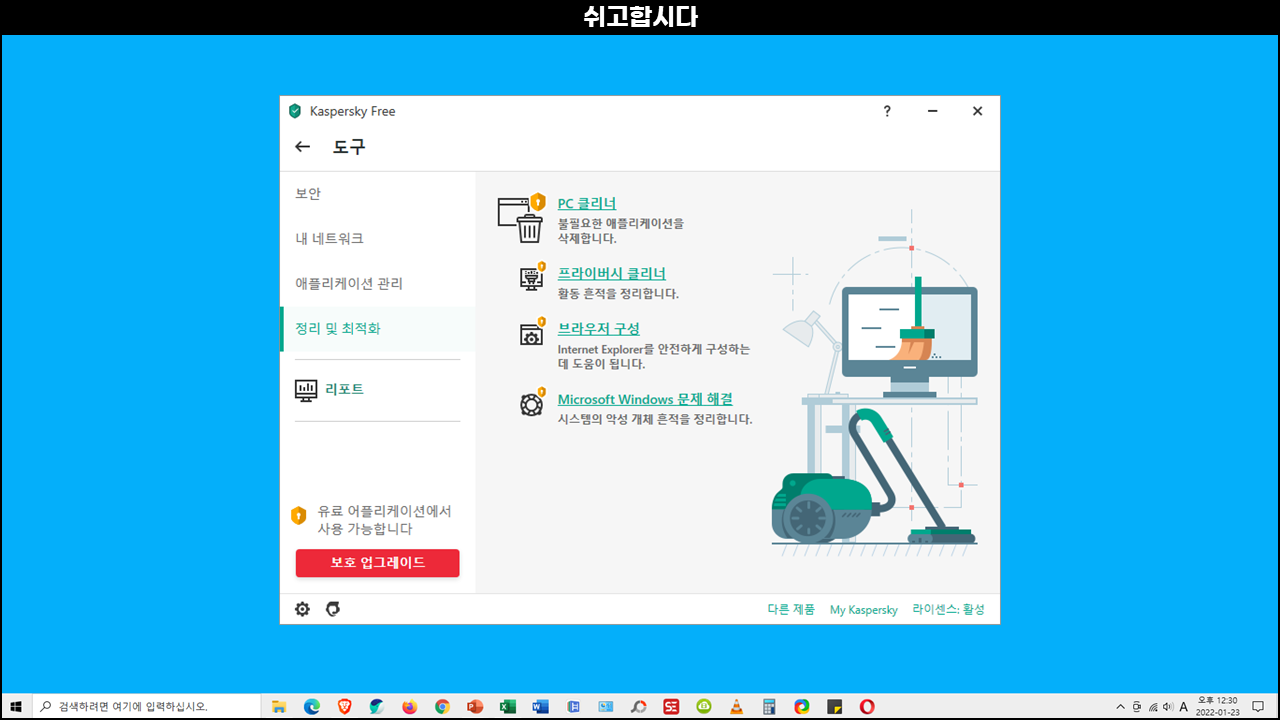1280x720 pixels.
Task: Click the 라이센스: 활성 link
Action: point(948,610)
